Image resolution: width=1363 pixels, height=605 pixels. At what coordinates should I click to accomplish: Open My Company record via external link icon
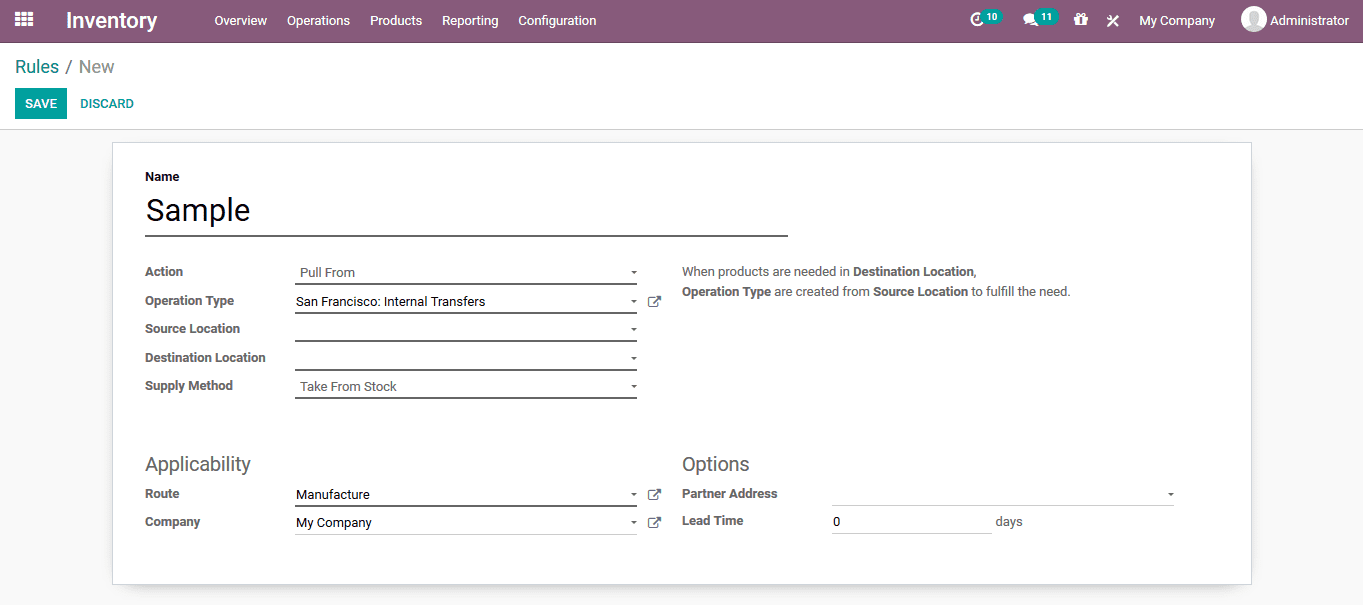pos(654,522)
